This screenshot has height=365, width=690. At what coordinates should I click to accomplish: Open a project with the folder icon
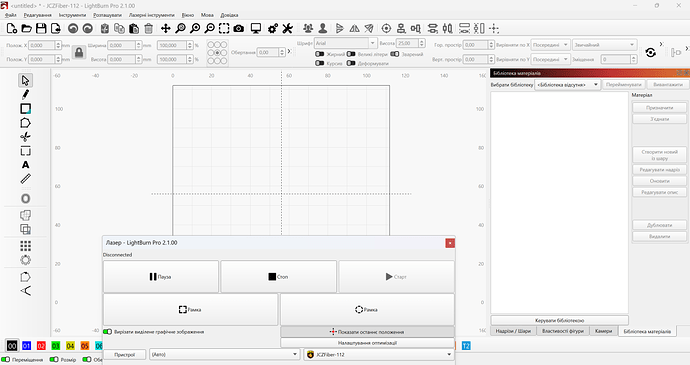(26, 29)
